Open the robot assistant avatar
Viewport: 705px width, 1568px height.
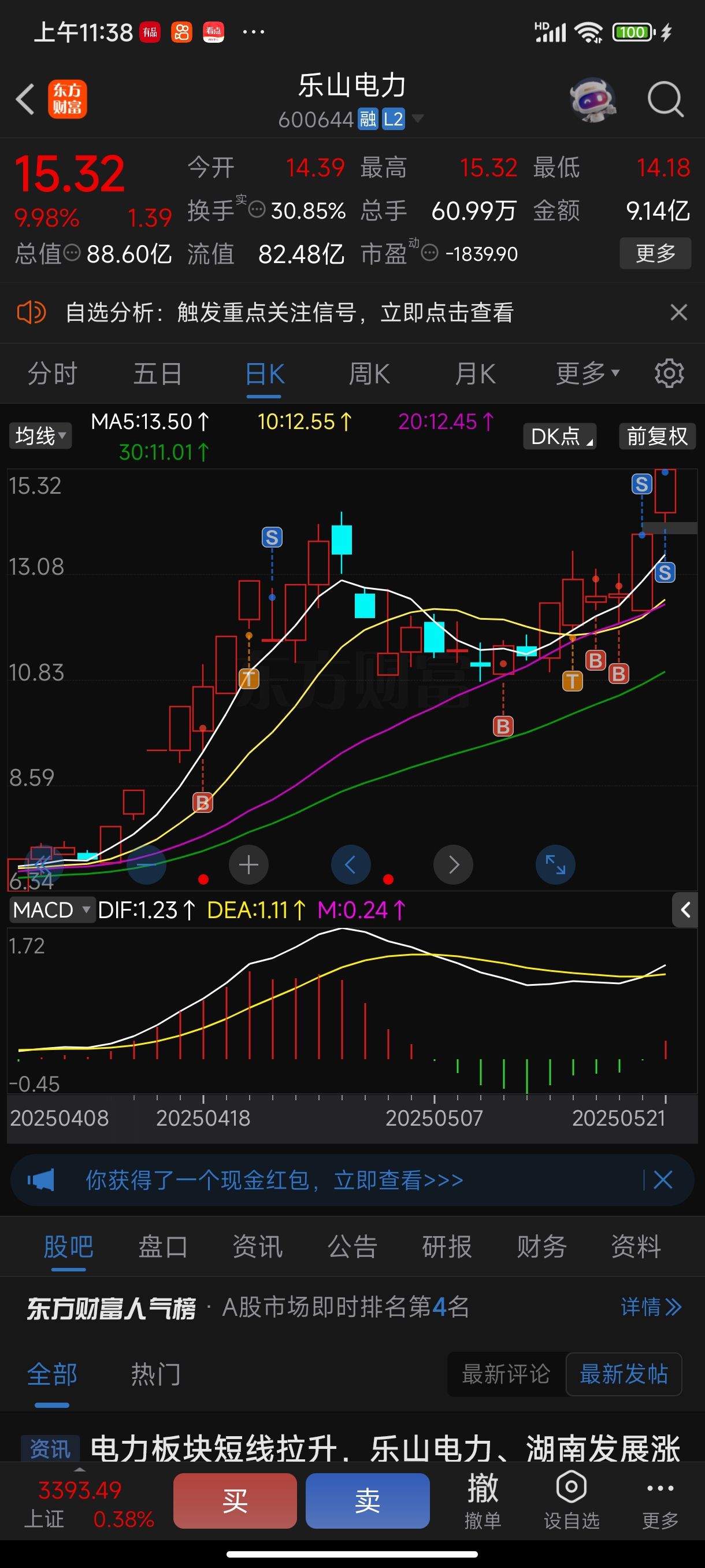[592, 99]
